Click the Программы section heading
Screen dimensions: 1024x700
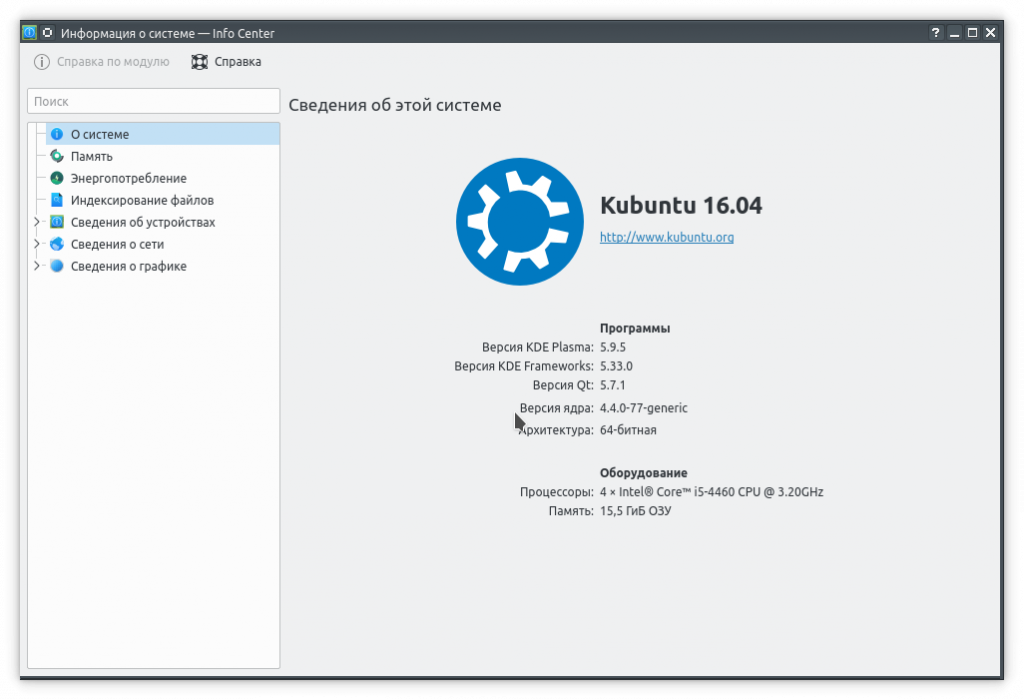[635, 328]
